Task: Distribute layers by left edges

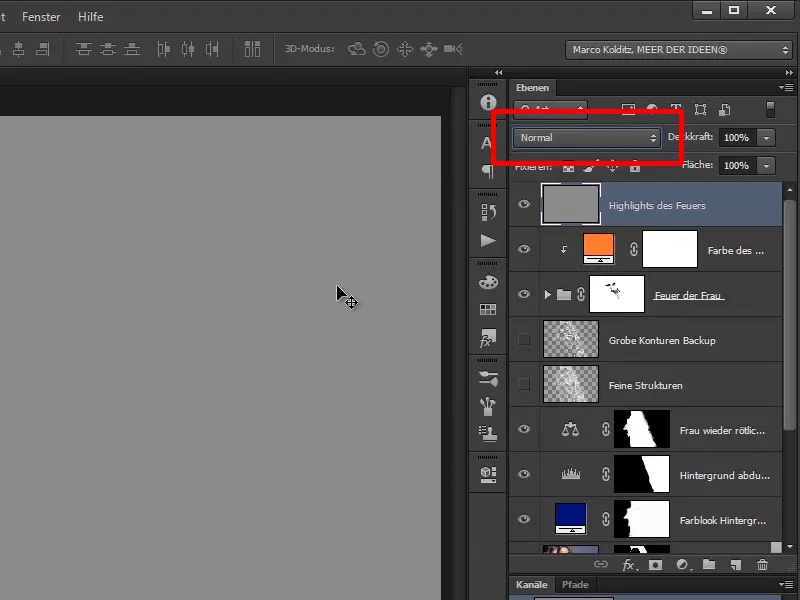Action: click(x=163, y=49)
